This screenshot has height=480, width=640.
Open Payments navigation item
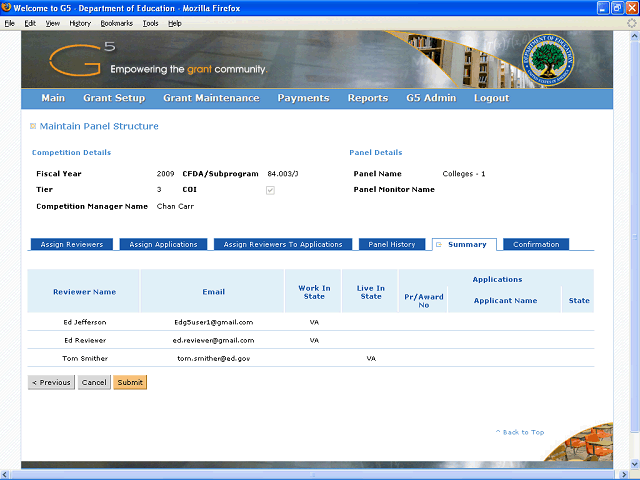pyautogui.click(x=303, y=98)
